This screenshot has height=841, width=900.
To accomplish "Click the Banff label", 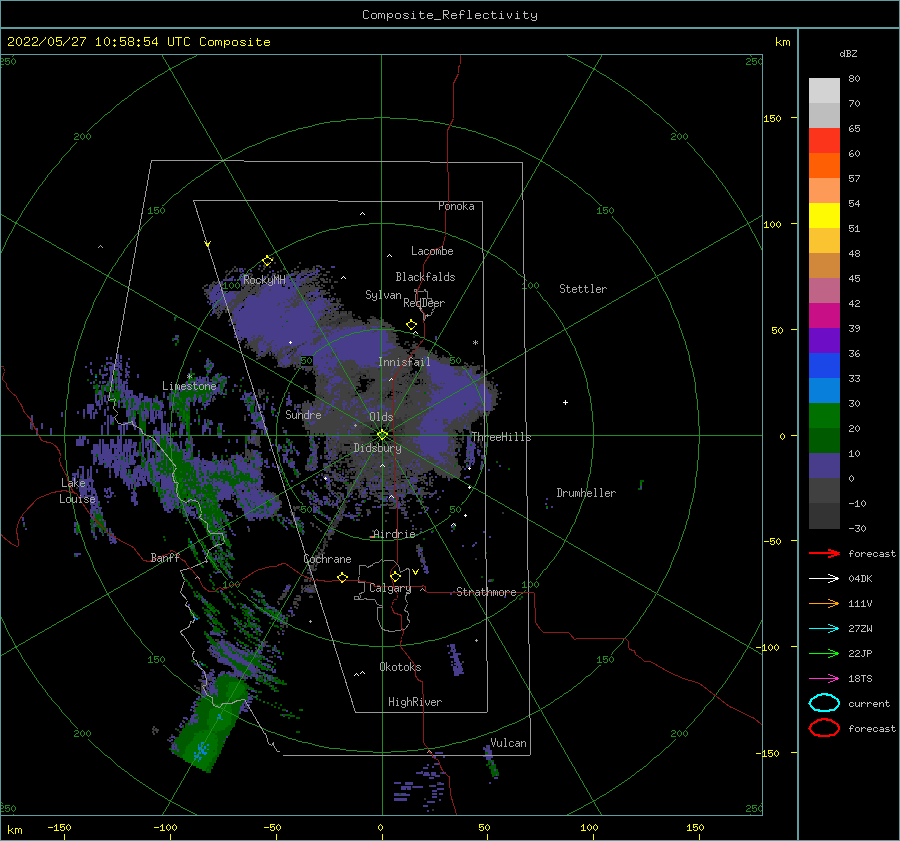I will [x=165, y=557].
